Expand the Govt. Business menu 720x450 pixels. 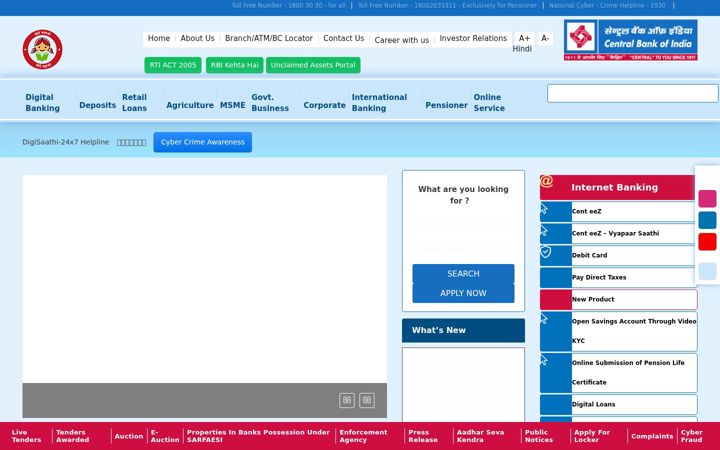(270, 102)
